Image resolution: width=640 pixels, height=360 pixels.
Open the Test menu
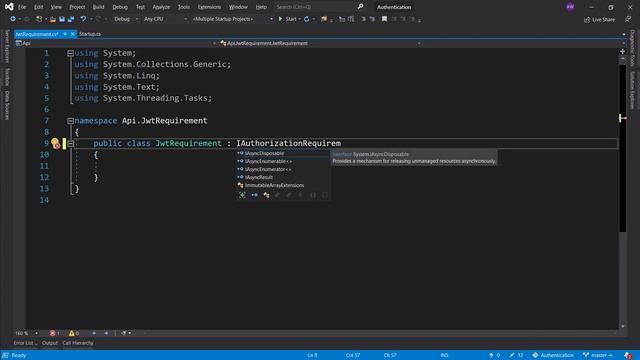pos(140,7)
